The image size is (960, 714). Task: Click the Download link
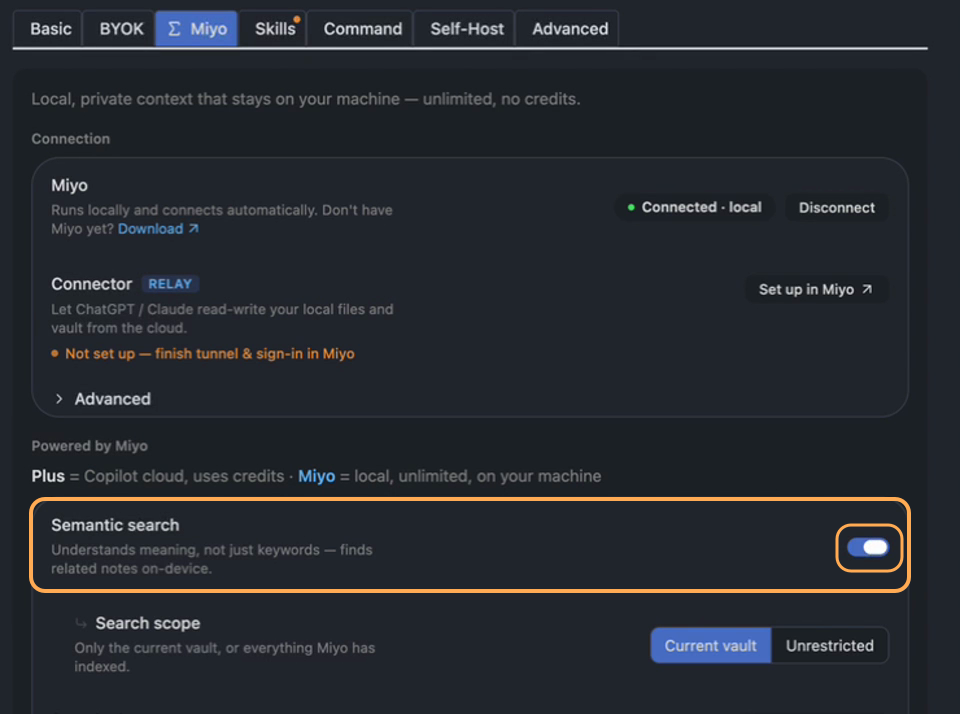click(x=151, y=229)
